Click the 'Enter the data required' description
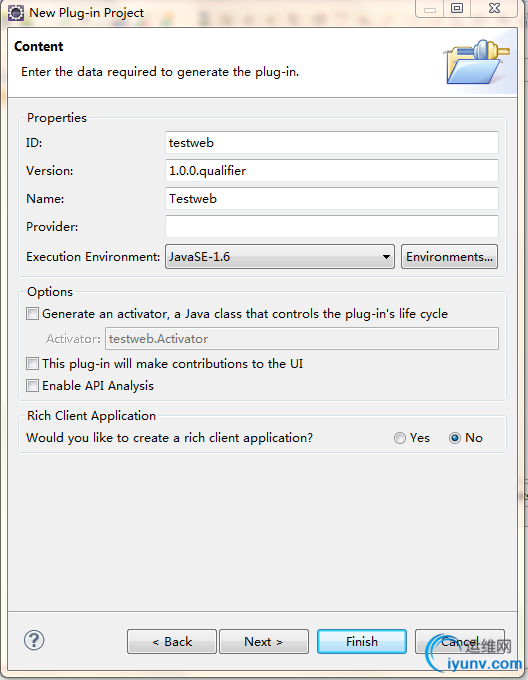The width and height of the screenshot is (528, 680). [x=160, y=72]
